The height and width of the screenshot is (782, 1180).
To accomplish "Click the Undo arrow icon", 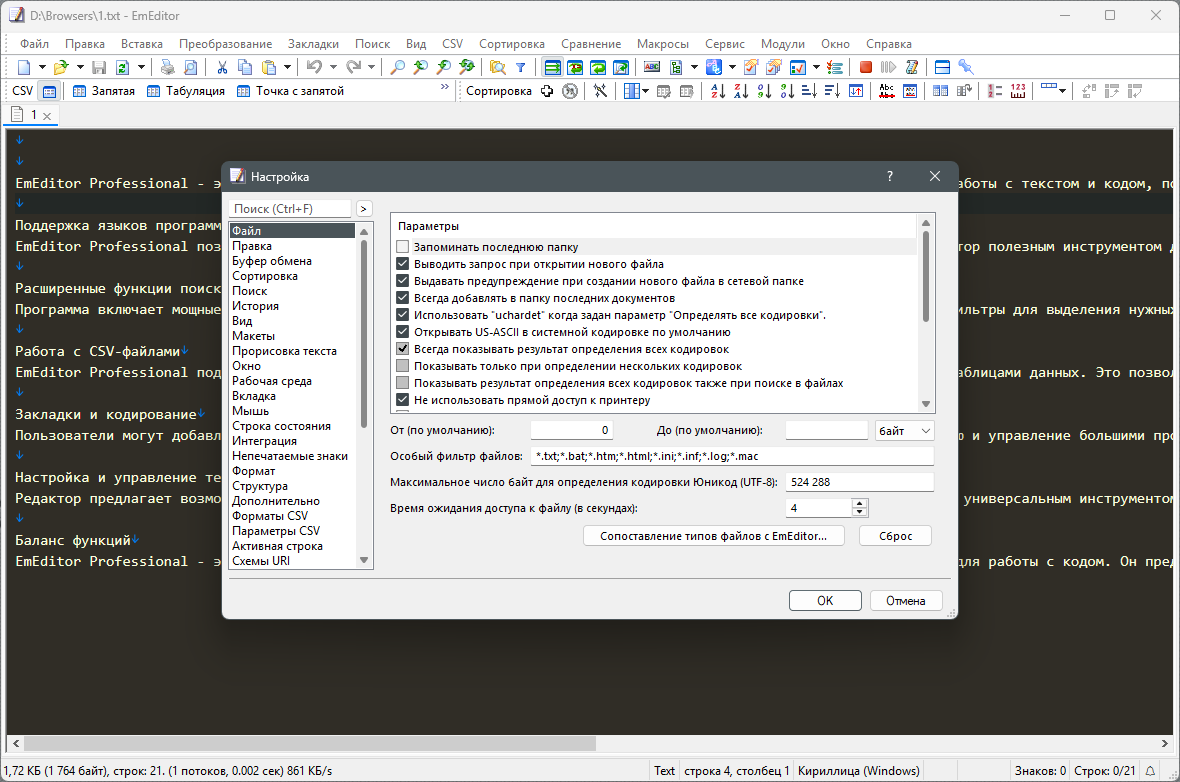I will (x=314, y=67).
